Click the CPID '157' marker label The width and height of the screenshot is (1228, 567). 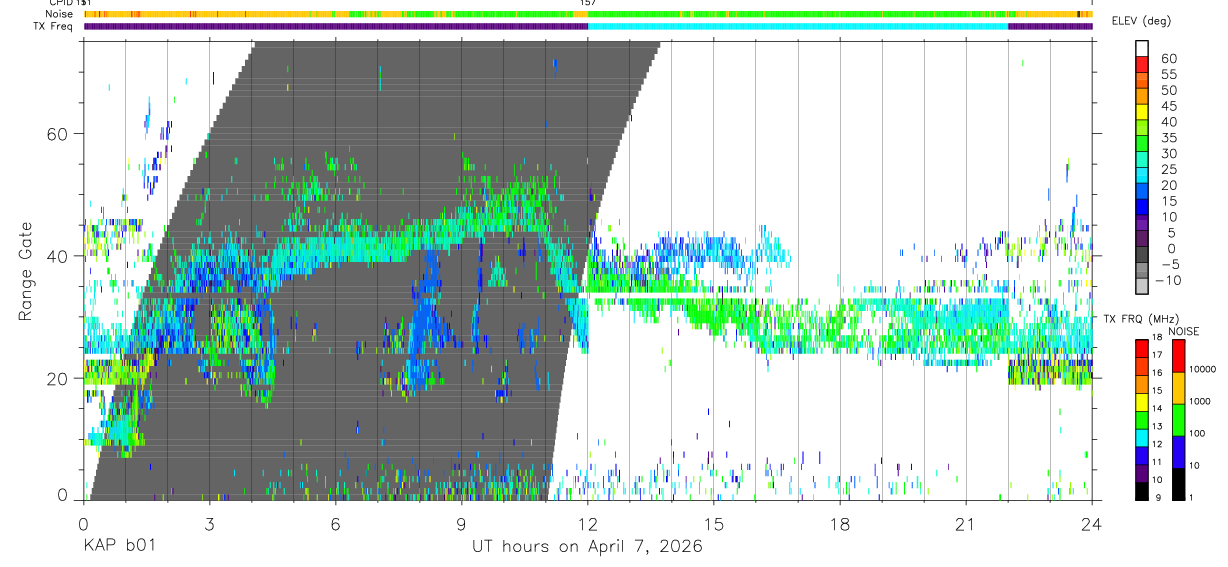point(588,3)
